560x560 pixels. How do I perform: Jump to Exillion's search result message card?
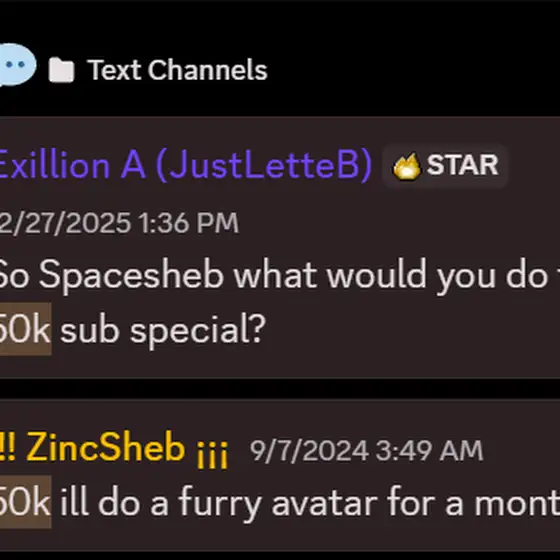[280, 247]
